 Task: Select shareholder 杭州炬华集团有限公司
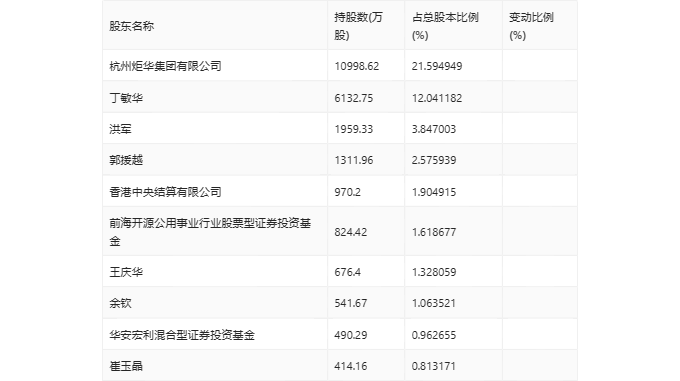[165, 66]
